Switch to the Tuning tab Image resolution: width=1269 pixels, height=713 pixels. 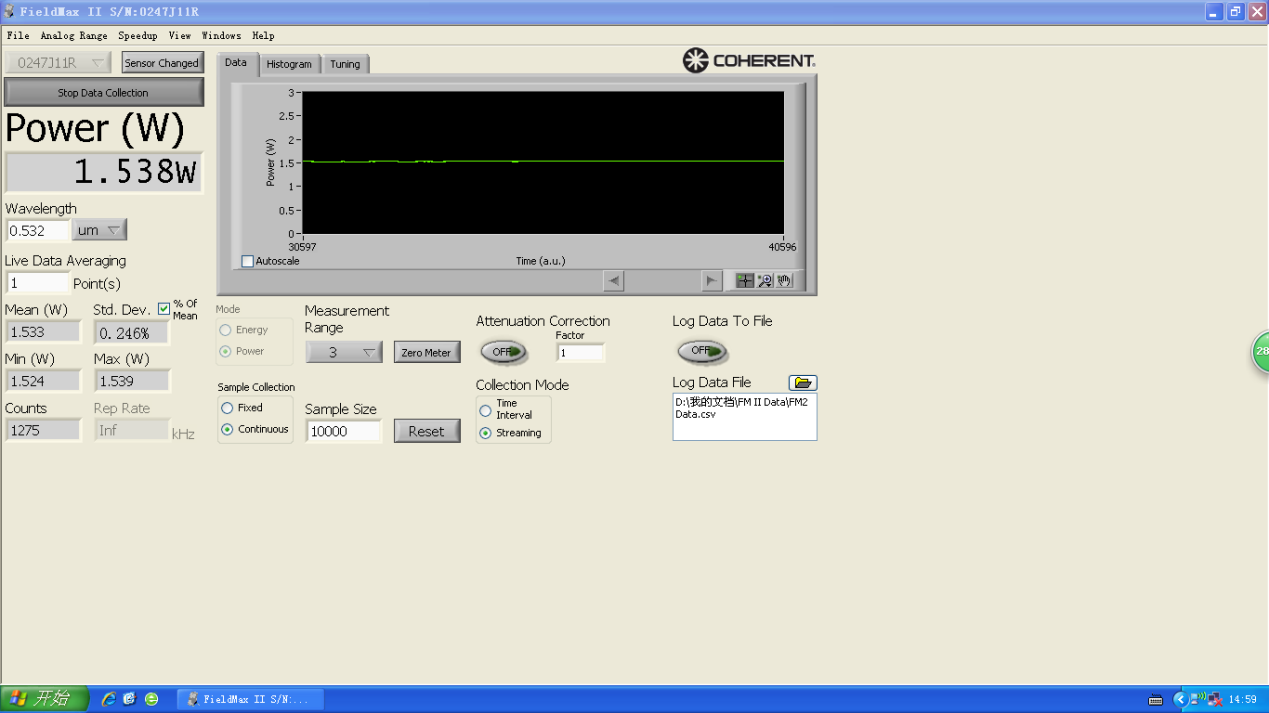coord(345,64)
